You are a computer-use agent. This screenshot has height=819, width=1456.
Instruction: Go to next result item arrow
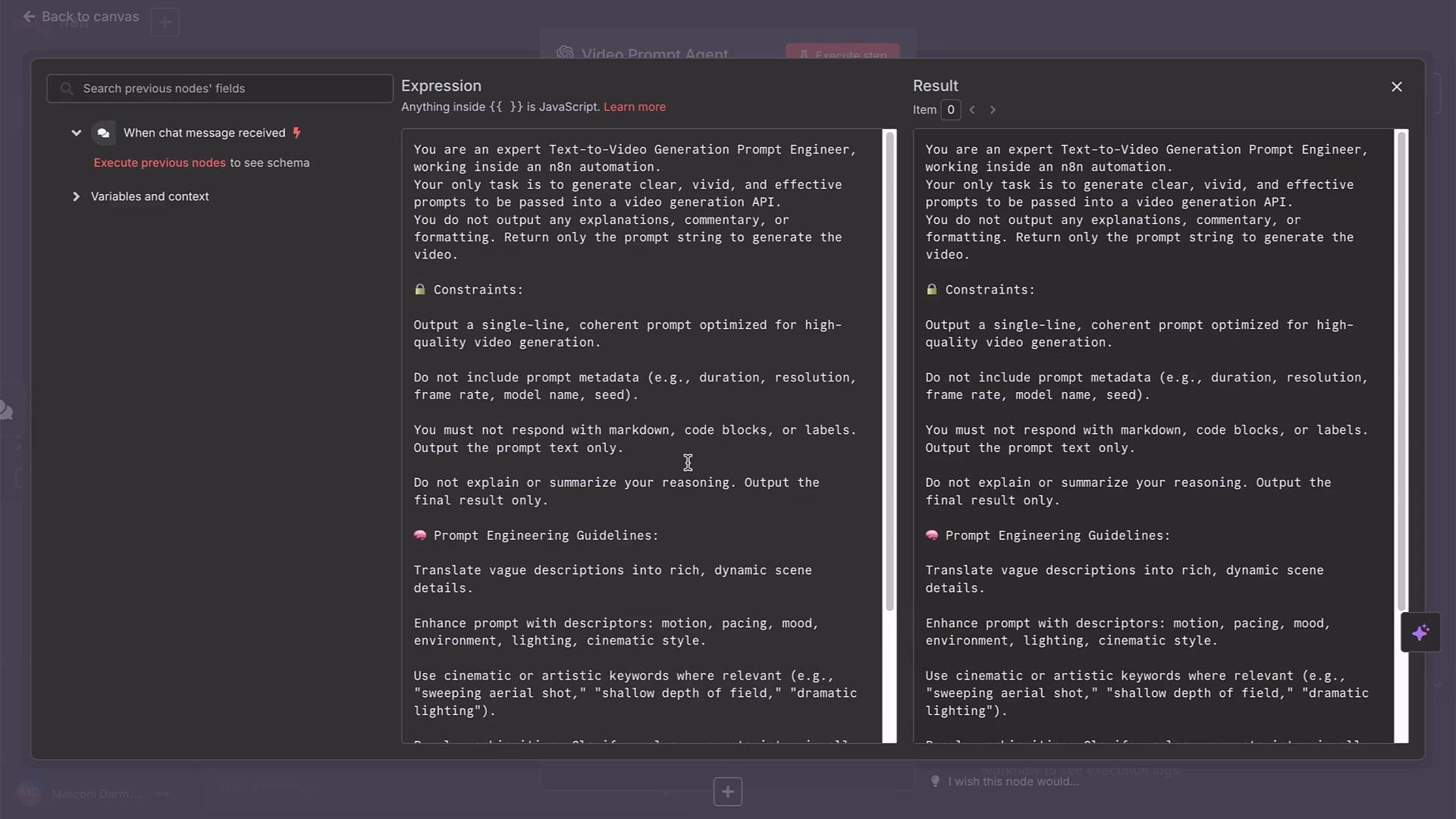tap(993, 110)
